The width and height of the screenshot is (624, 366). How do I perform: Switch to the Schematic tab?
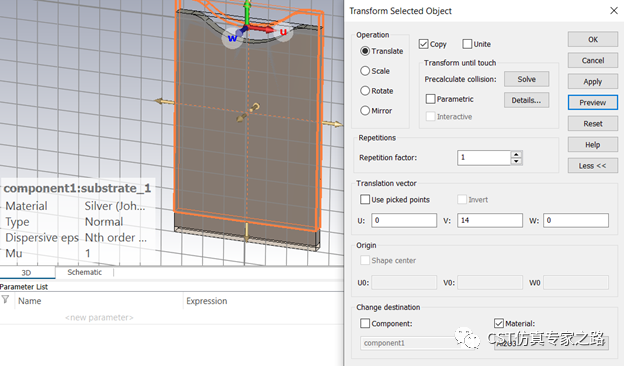(x=84, y=272)
